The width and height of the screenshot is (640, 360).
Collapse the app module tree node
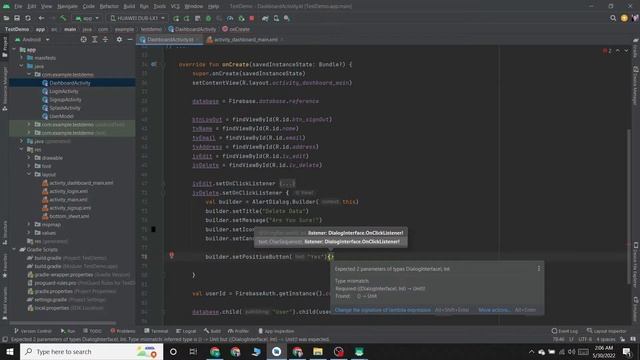[14, 50]
